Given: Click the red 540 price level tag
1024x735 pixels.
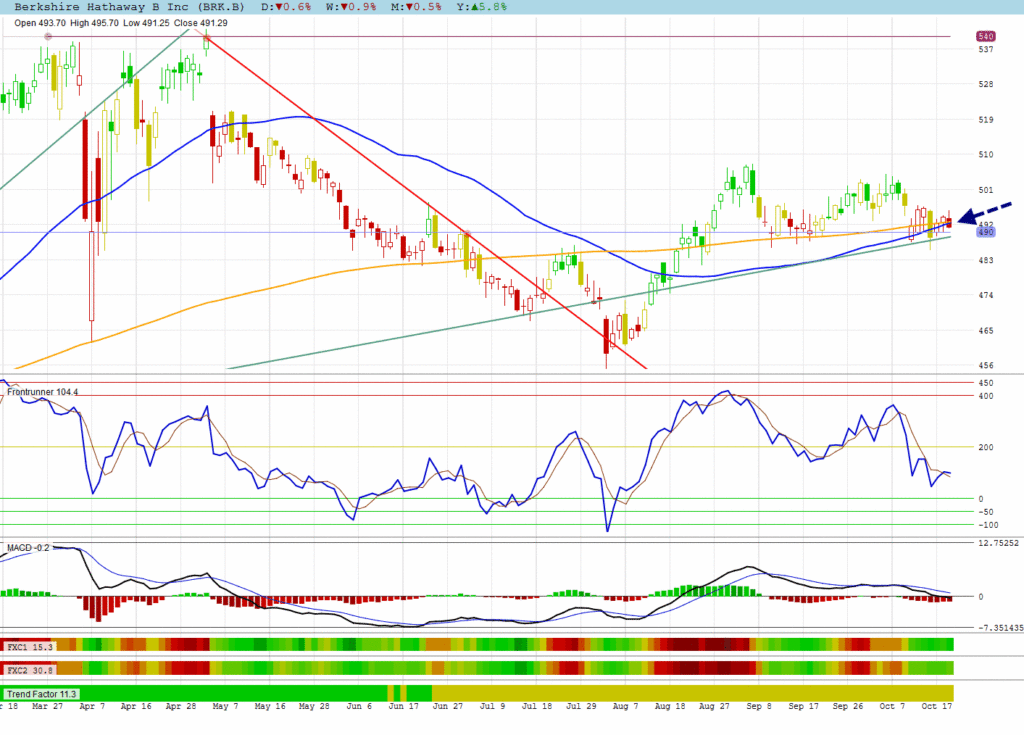Looking at the screenshot, I should (x=985, y=36).
